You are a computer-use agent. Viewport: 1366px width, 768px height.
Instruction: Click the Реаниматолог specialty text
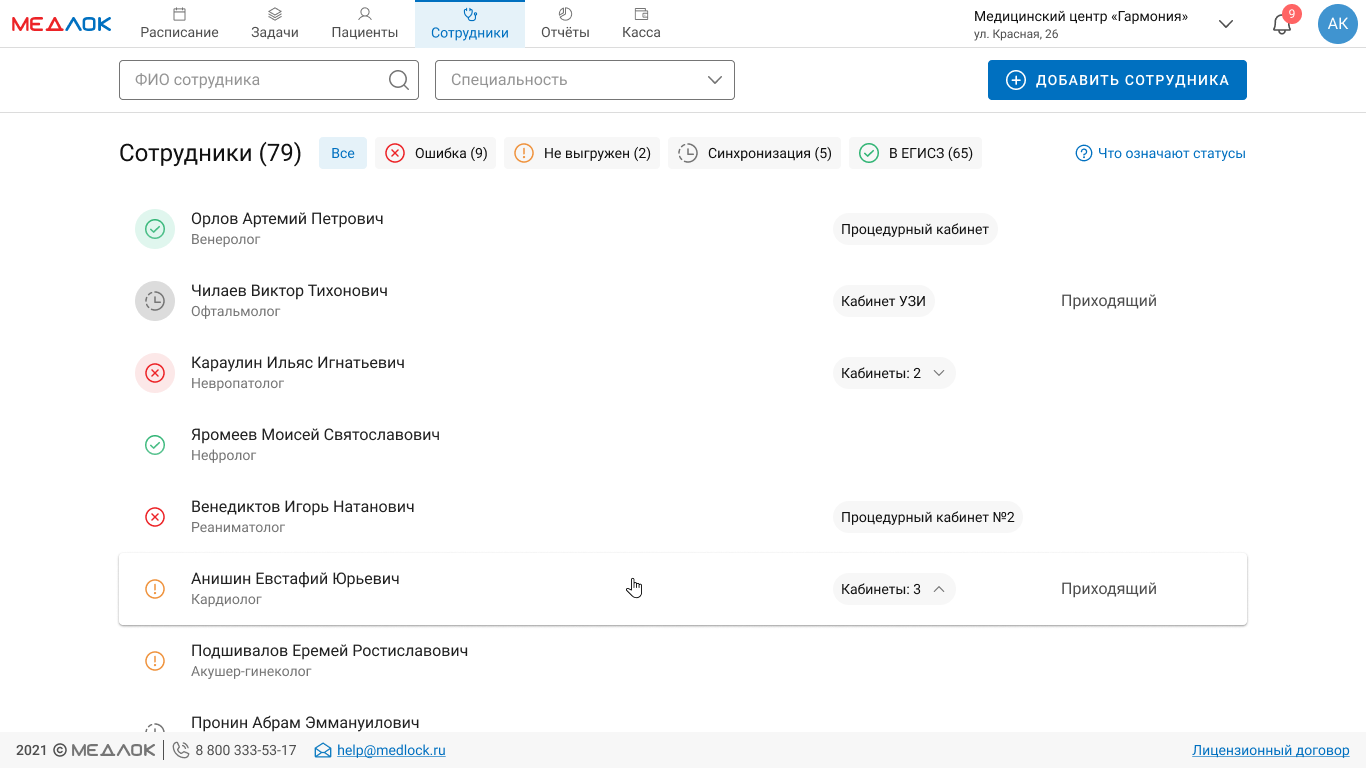click(x=238, y=527)
